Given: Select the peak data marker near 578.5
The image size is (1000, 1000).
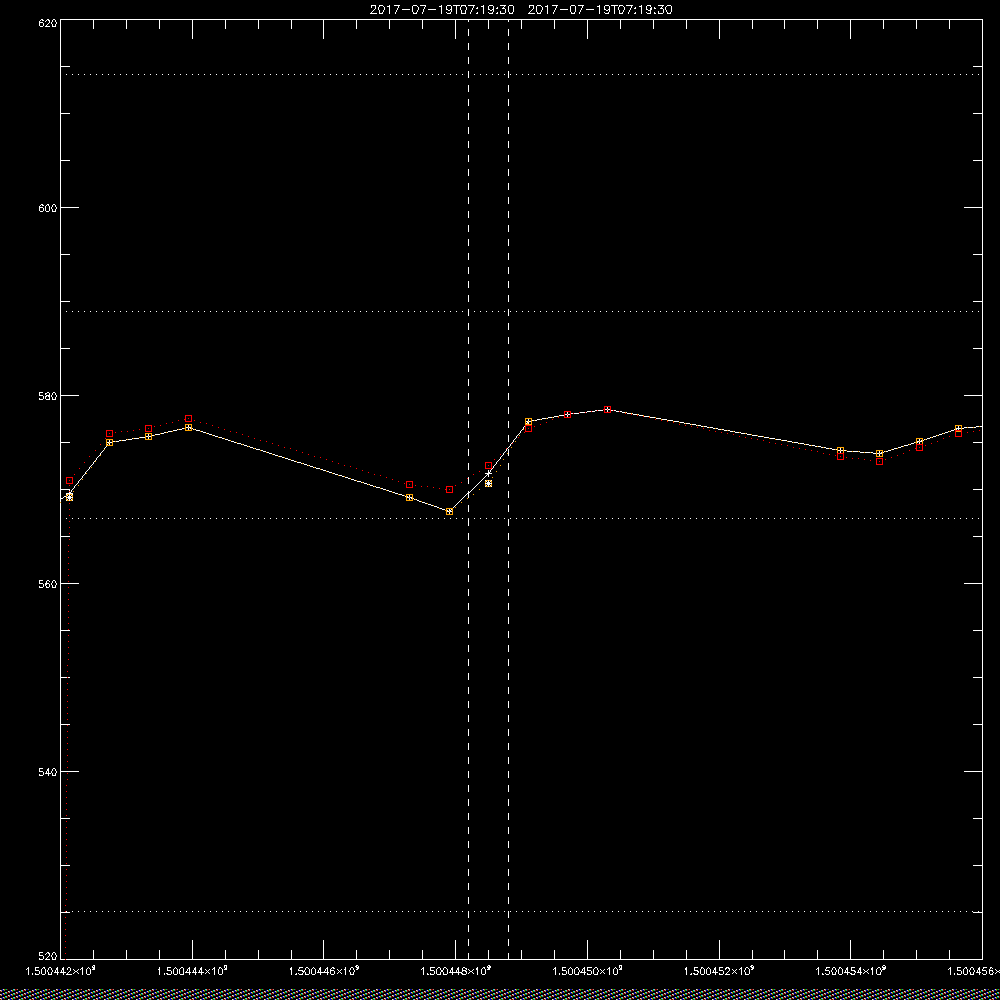Looking at the screenshot, I should 608,409.
